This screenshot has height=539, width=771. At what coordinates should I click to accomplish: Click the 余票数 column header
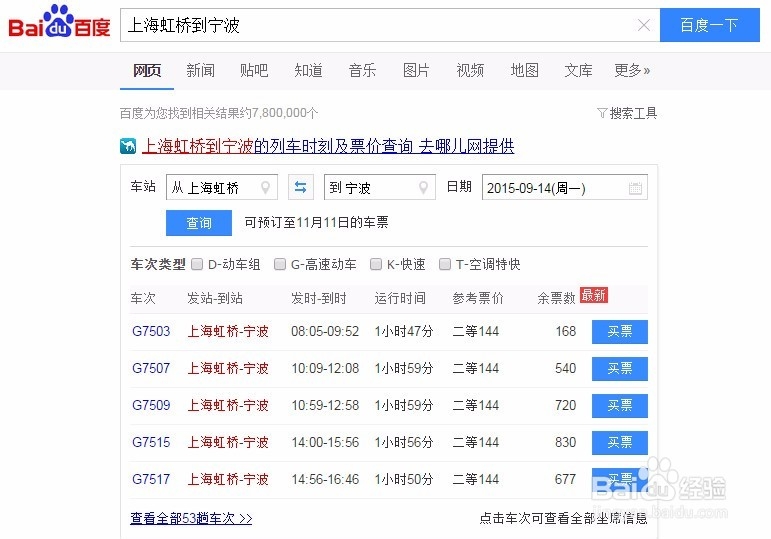tap(556, 298)
